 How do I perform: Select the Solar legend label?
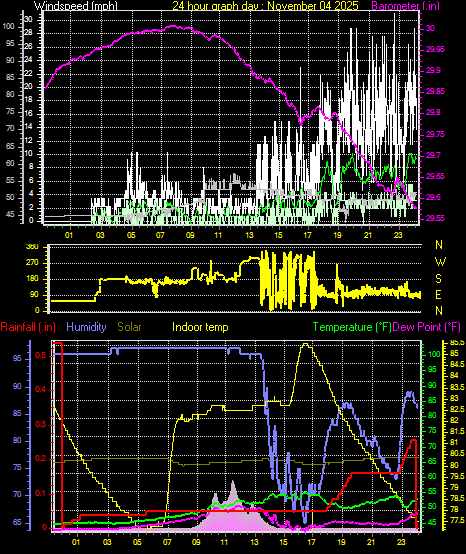(129, 327)
